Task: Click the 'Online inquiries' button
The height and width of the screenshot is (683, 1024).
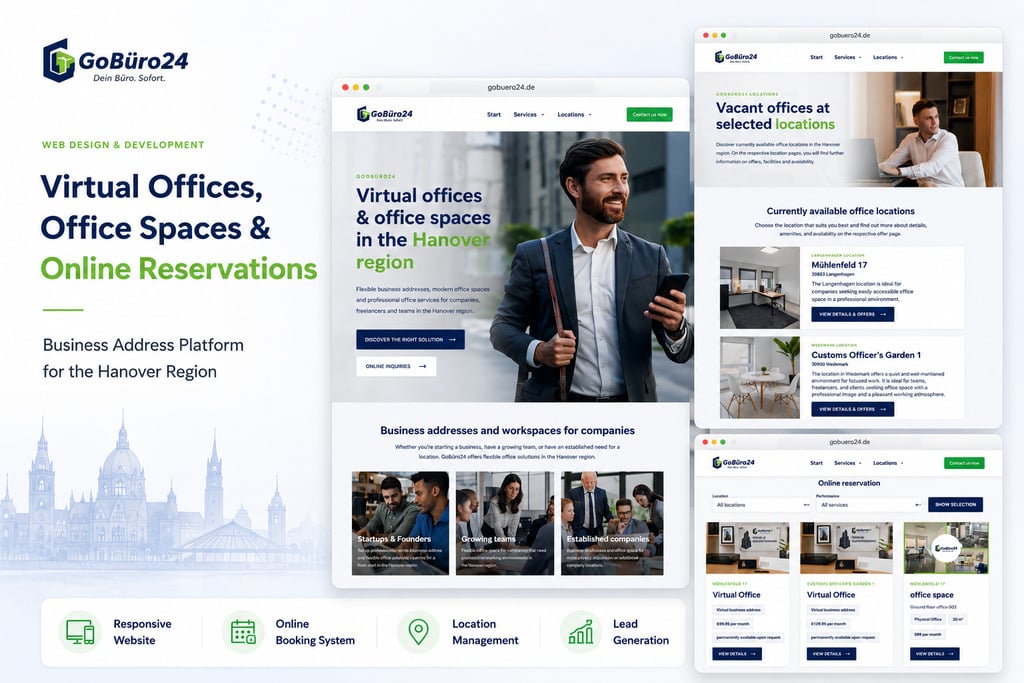Action: pos(396,366)
